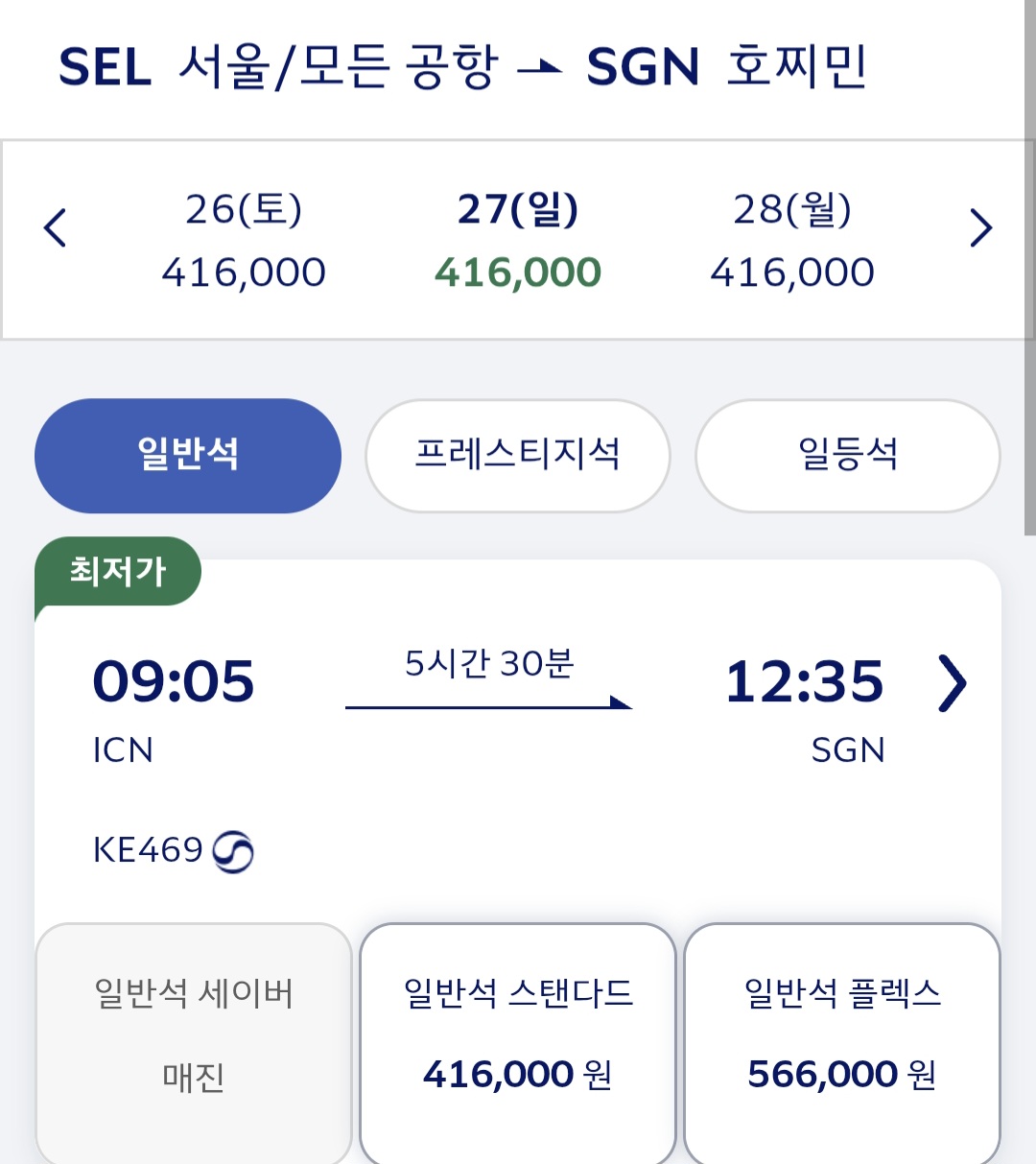Click the route arrow in the header
This screenshot has height=1164, width=1036.
[540, 67]
